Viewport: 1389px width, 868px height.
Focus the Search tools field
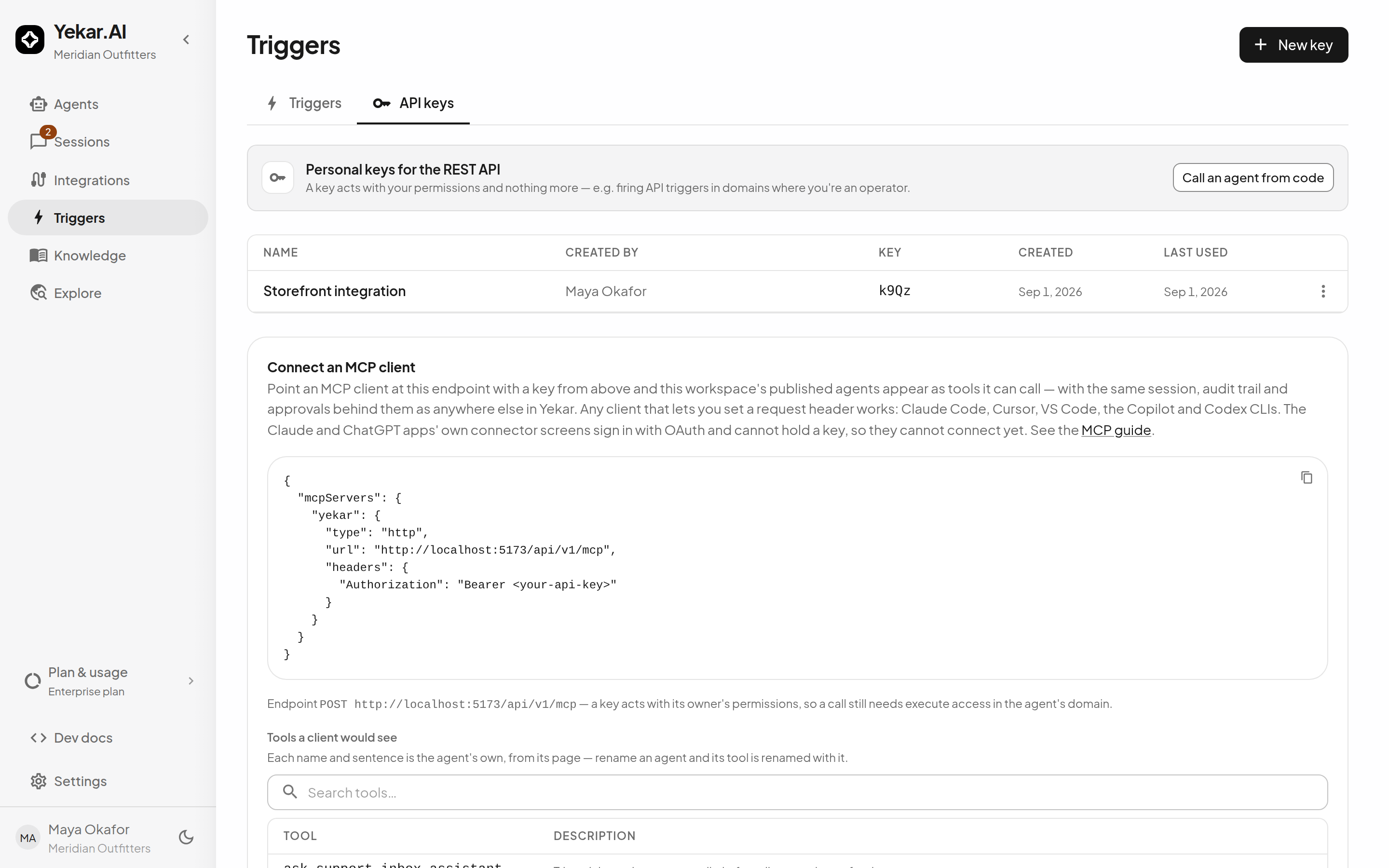(797, 792)
